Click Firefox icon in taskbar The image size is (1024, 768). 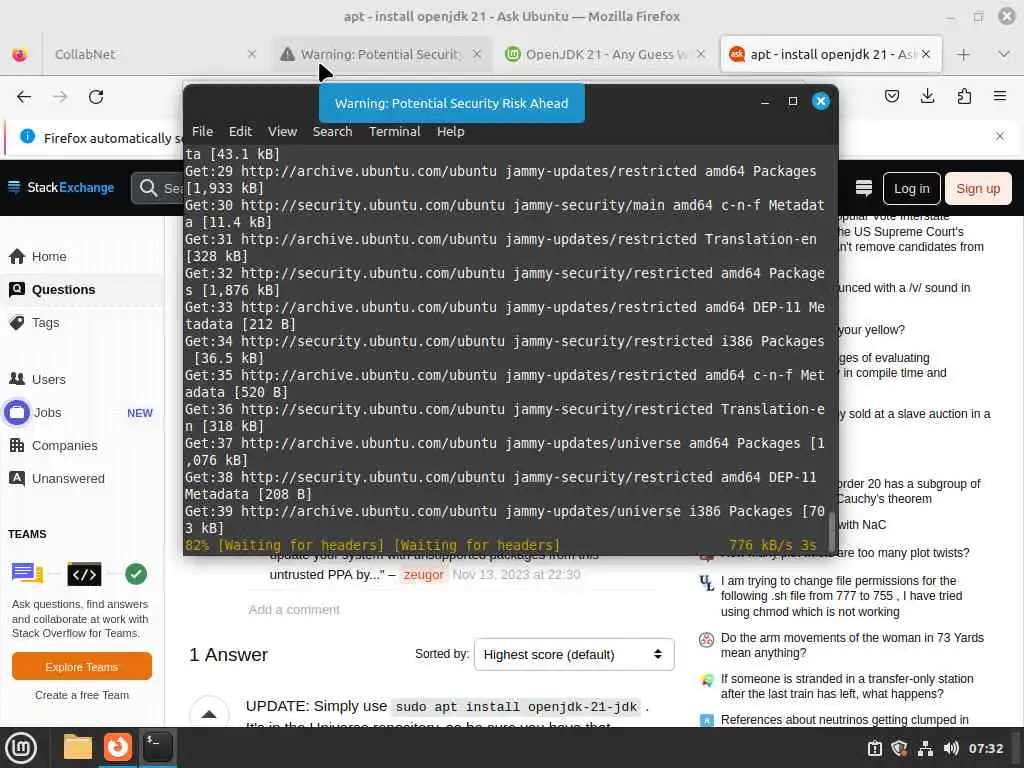tap(118, 747)
